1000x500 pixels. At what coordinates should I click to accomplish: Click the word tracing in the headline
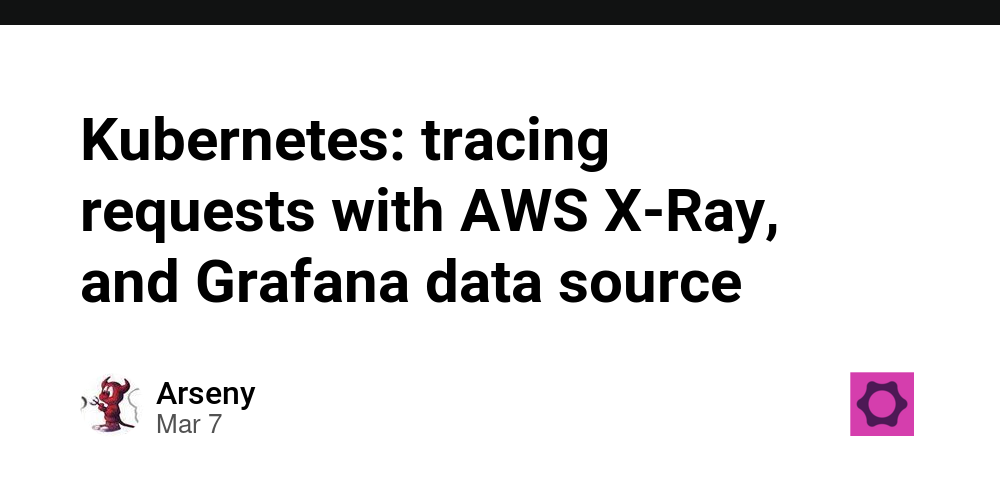515,144
